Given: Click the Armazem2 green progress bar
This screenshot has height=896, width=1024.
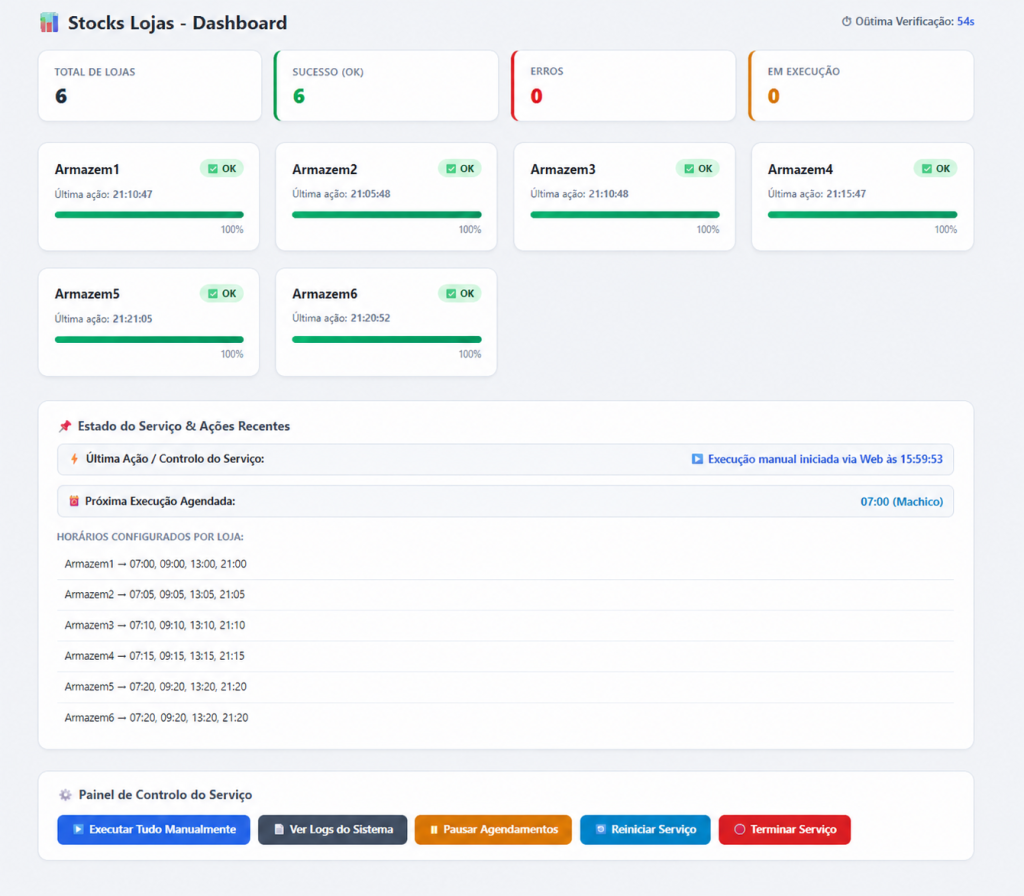Looking at the screenshot, I should tap(387, 214).
